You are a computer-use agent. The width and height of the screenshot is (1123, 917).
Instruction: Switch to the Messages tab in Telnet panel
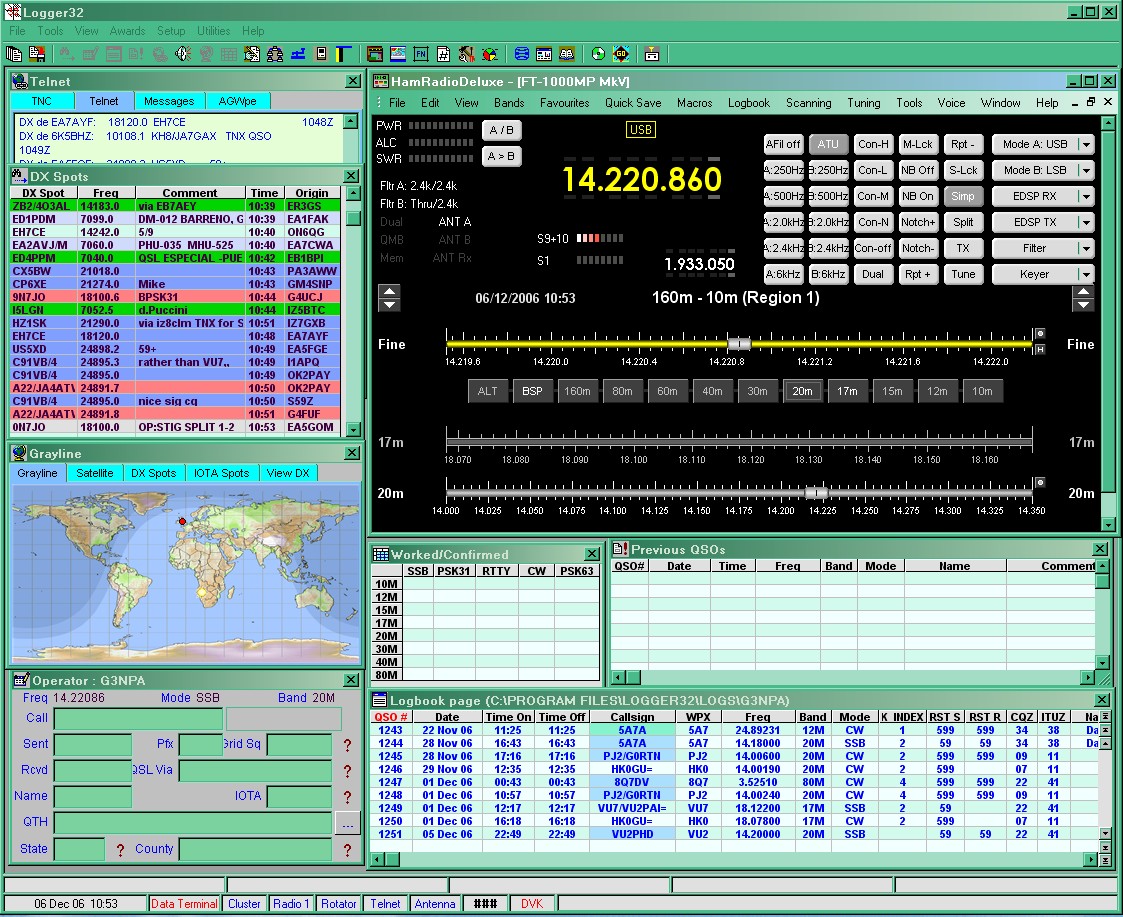coord(168,101)
